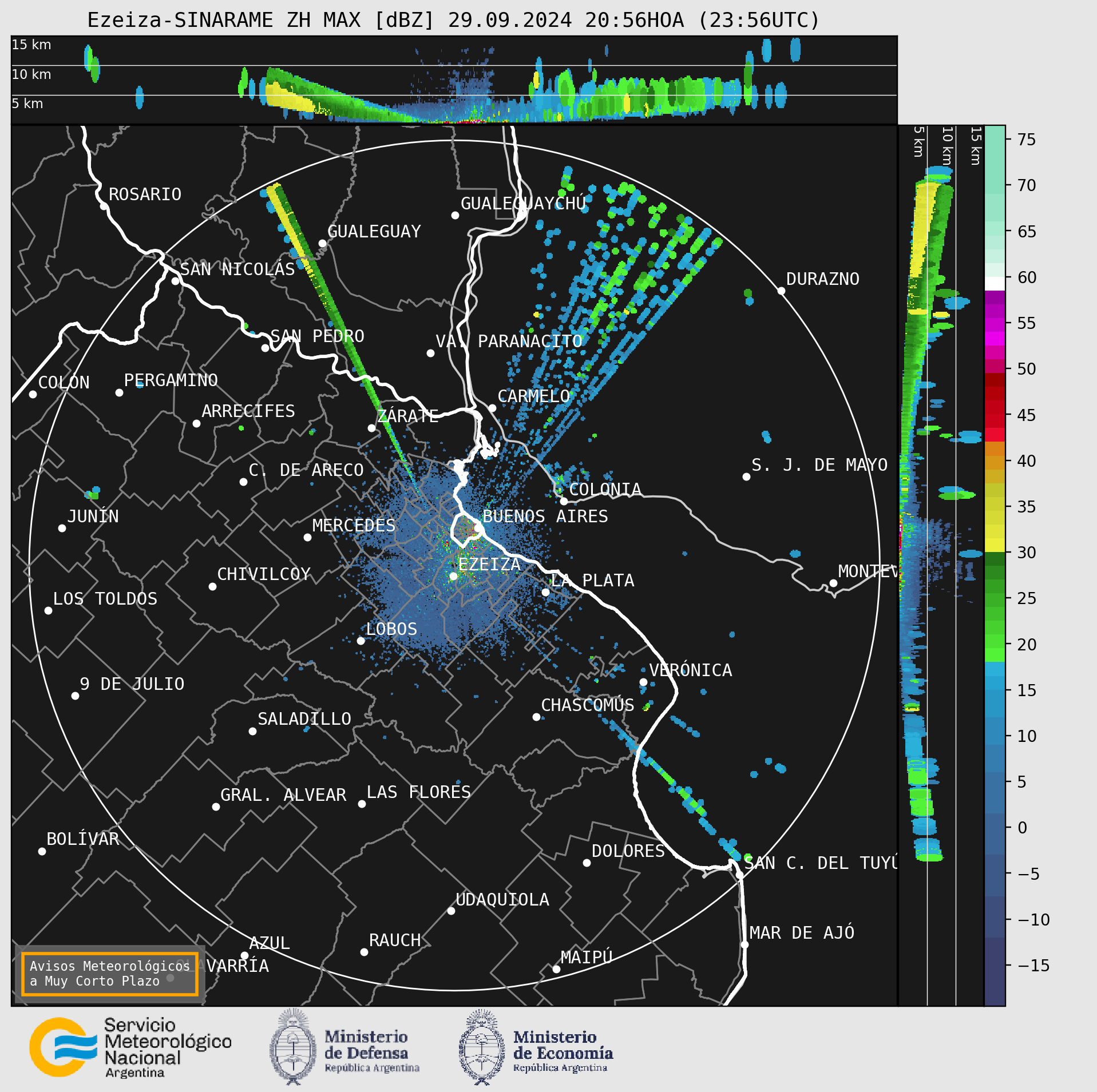Click the LAS FLORES city label
1097x1092 pixels.
pos(418,792)
